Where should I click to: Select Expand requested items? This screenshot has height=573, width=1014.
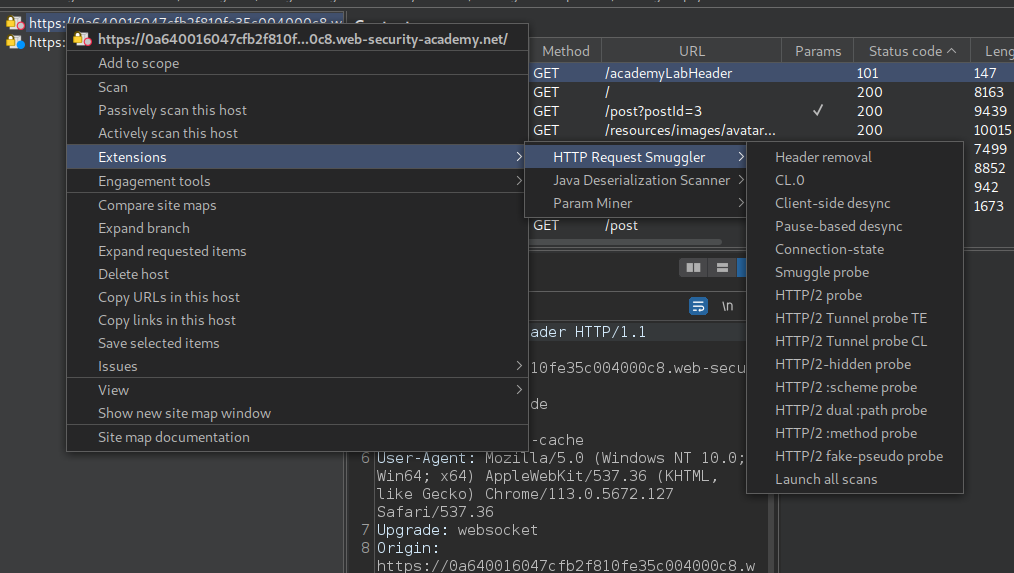[x=297, y=251]
